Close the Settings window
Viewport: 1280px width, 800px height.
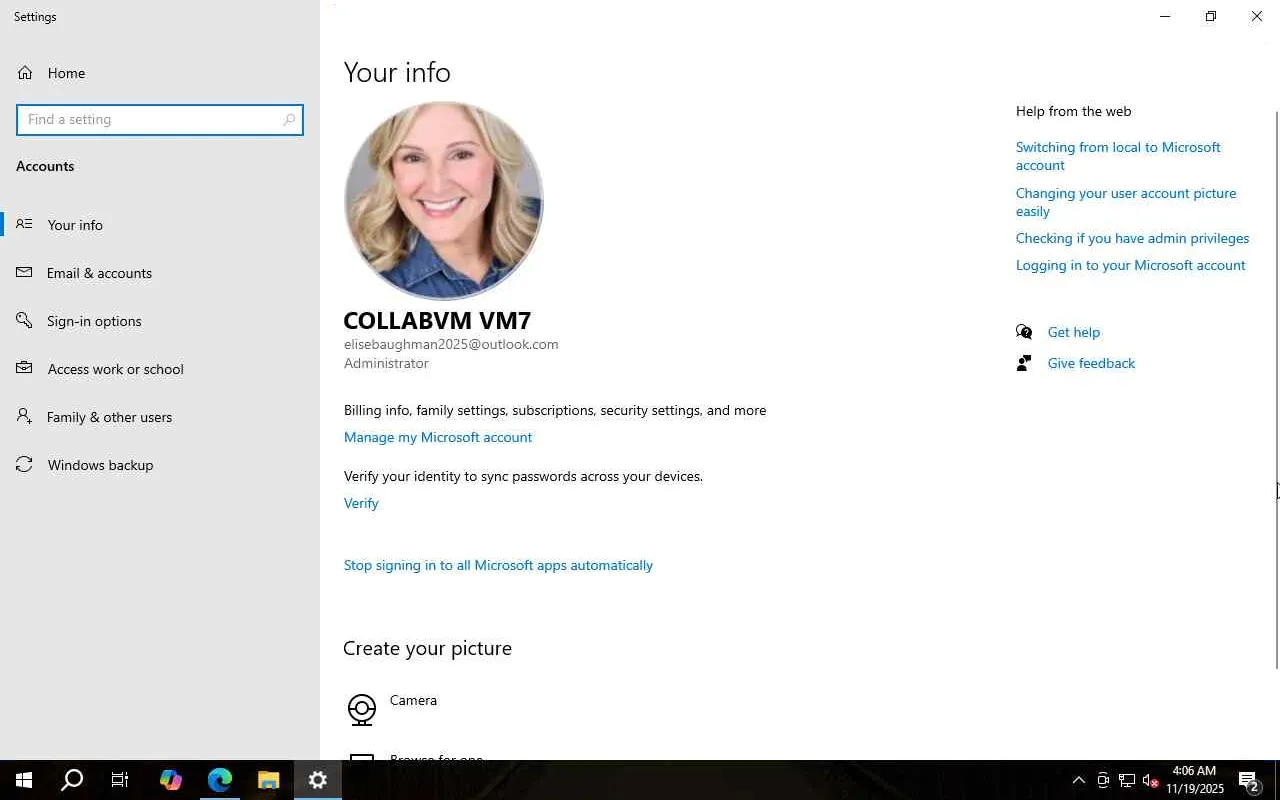pos(1257,16)
